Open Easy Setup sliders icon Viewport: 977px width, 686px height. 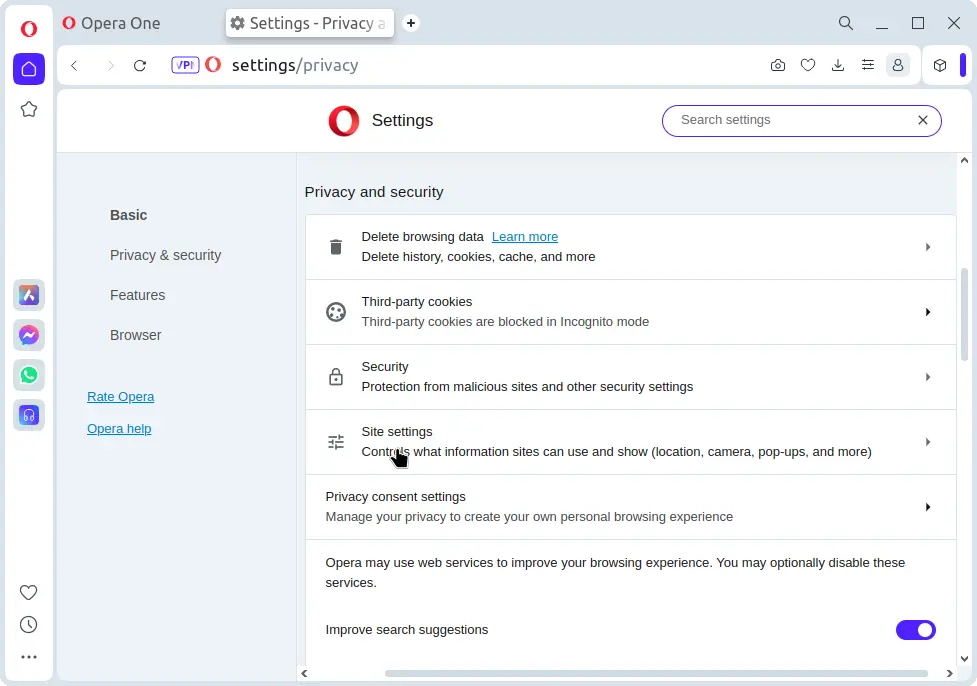pyautogui.click(x=868, y=65)
